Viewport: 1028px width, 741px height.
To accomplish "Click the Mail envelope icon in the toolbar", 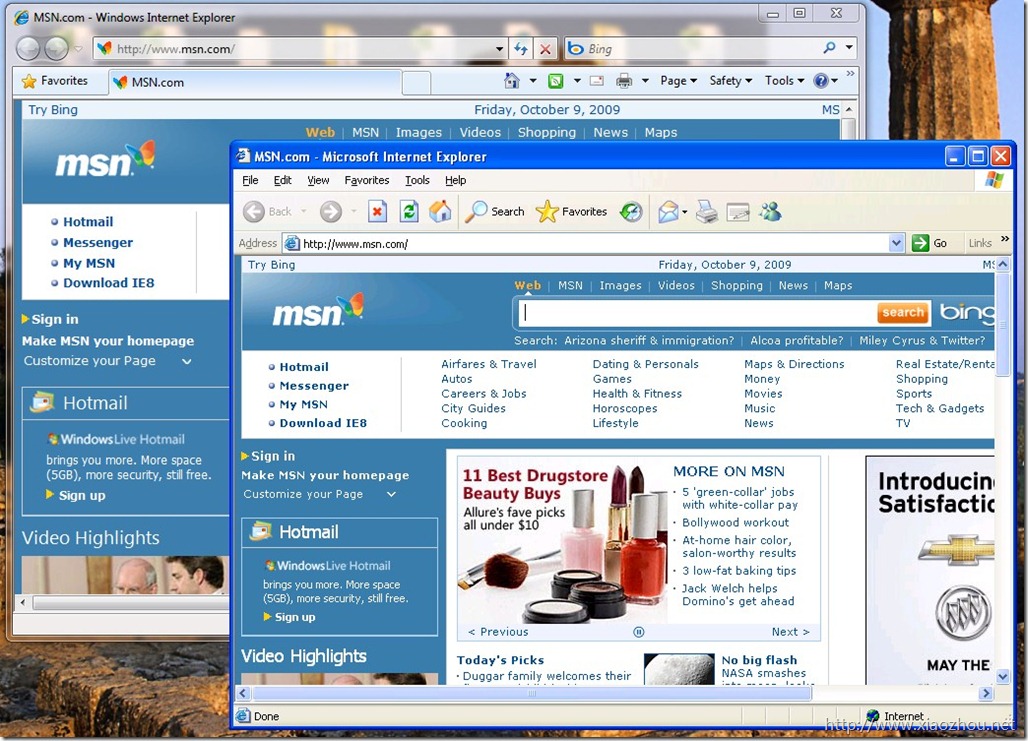I will [668, 212].
